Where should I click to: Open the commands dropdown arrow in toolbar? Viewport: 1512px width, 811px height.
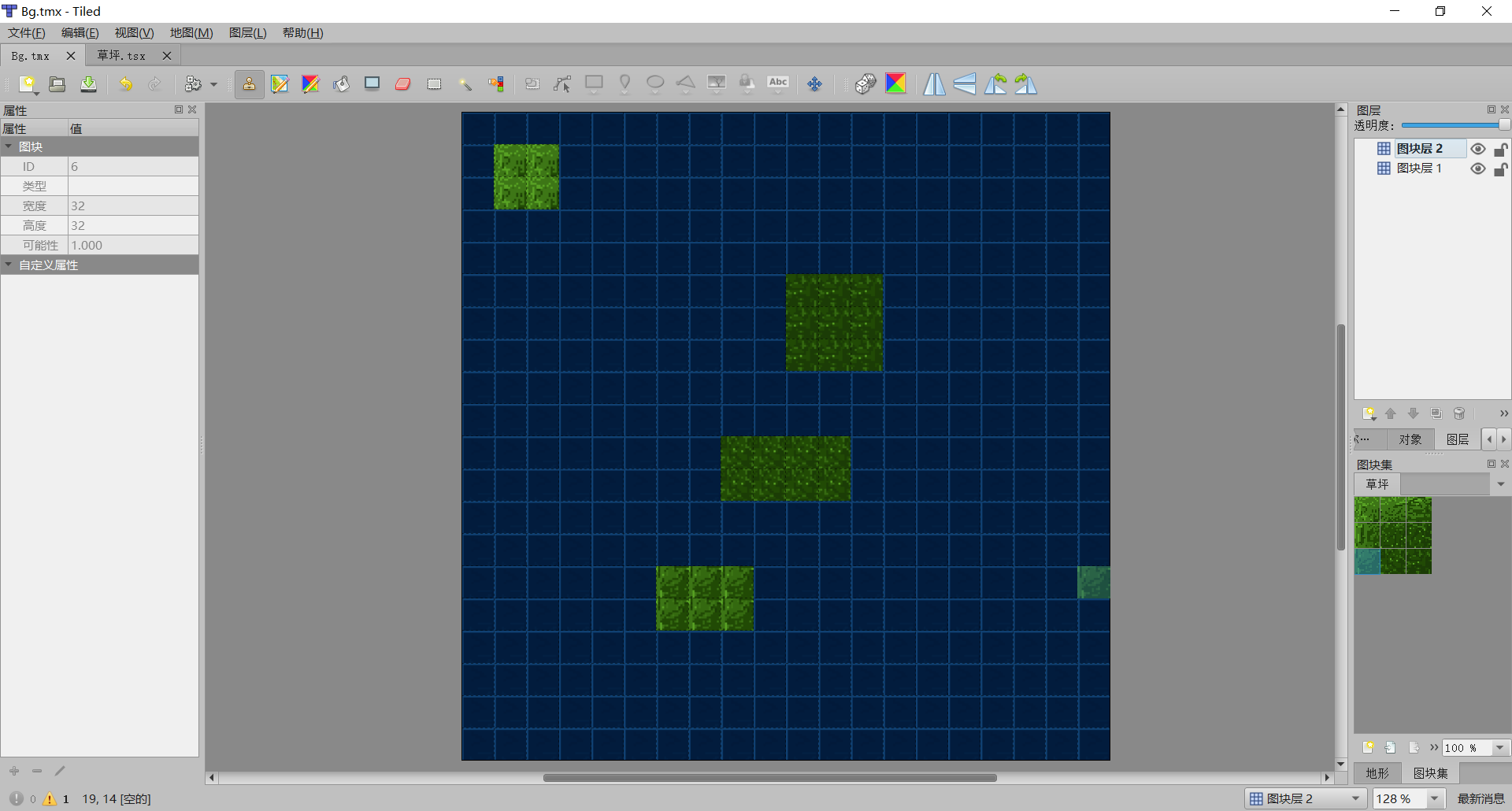click(213, 84)
